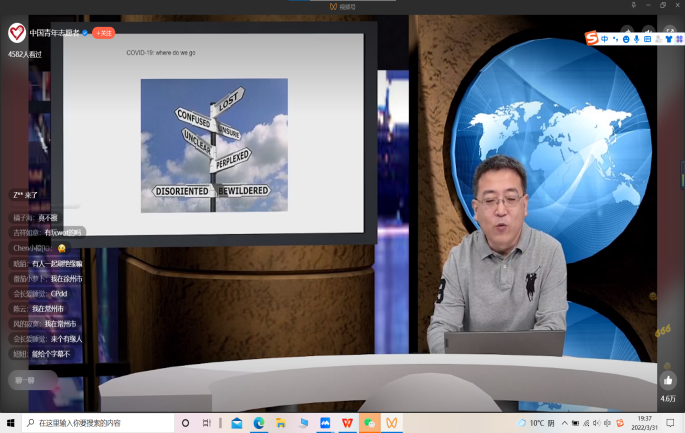
Task: Click the thumbs-up like button
Action: [667, 380]
